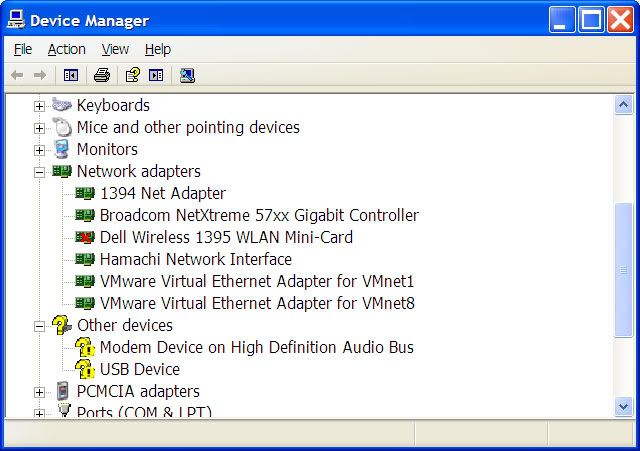Click Show/Hide console tree toolbar icon
The width and height of the screenshot is (640, 451).
point(71,75)
